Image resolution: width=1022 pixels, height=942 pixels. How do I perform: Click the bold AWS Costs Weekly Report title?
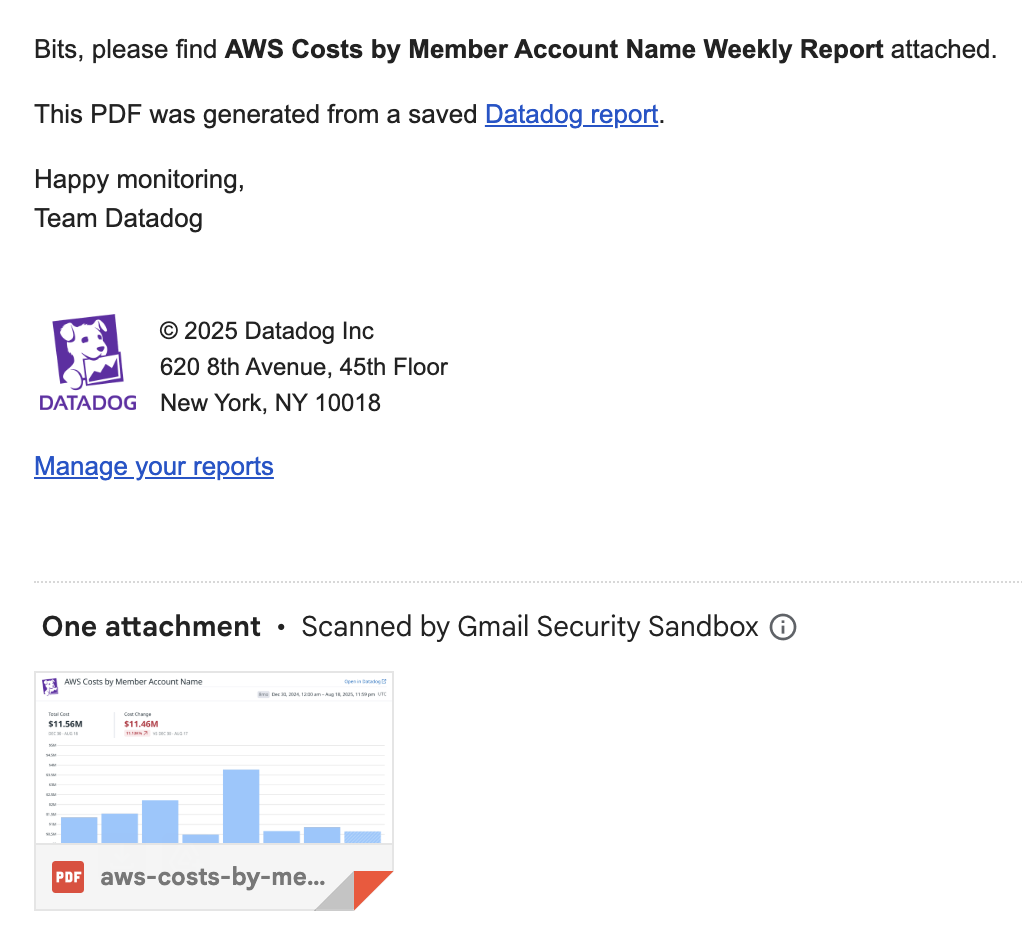(x=554, y=50)
